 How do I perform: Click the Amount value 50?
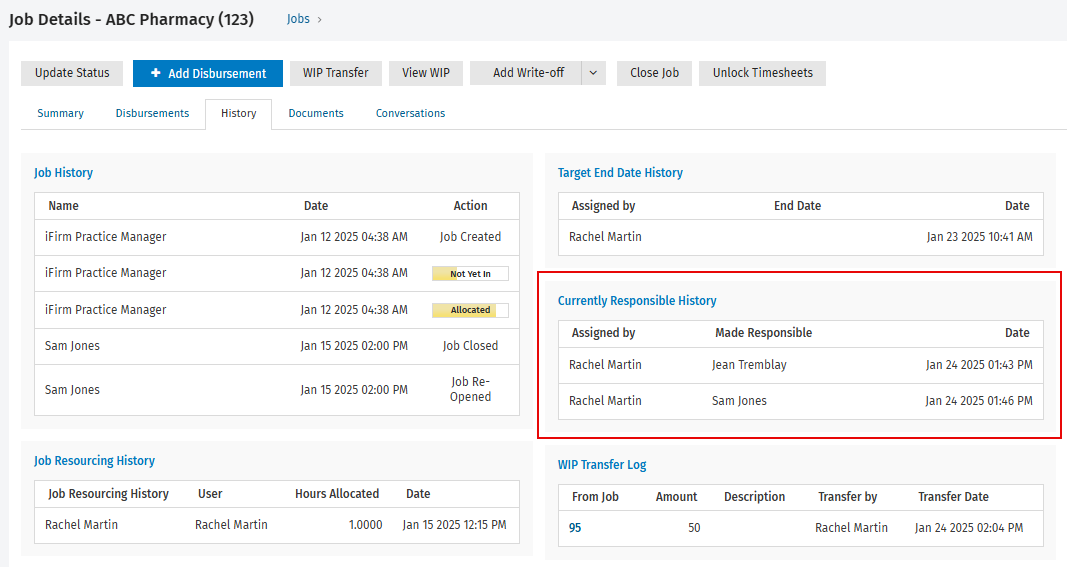[x=694, y=528]
